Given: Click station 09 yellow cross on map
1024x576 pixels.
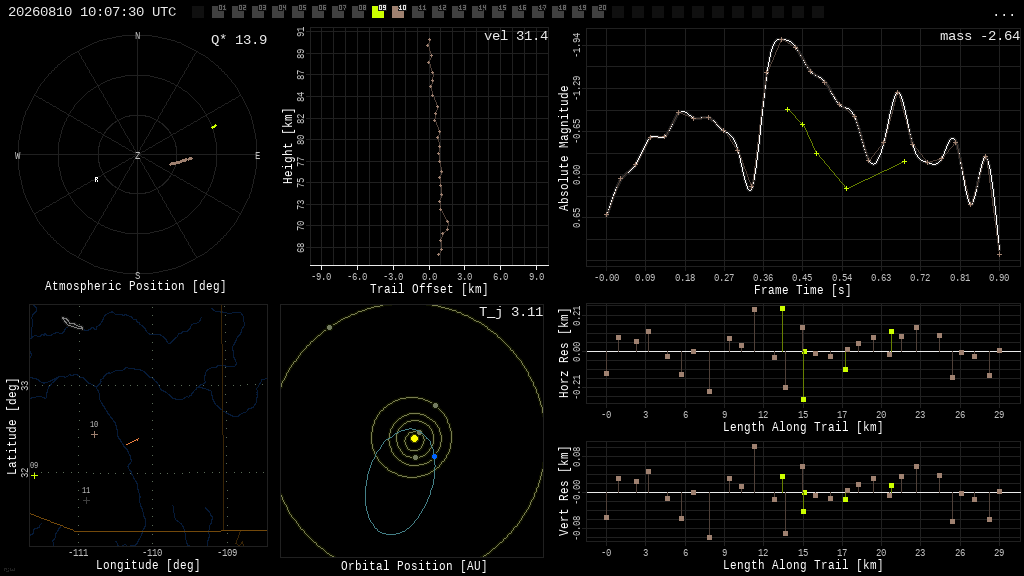Looking at the screenshot, I should click(x=35, y=475).
